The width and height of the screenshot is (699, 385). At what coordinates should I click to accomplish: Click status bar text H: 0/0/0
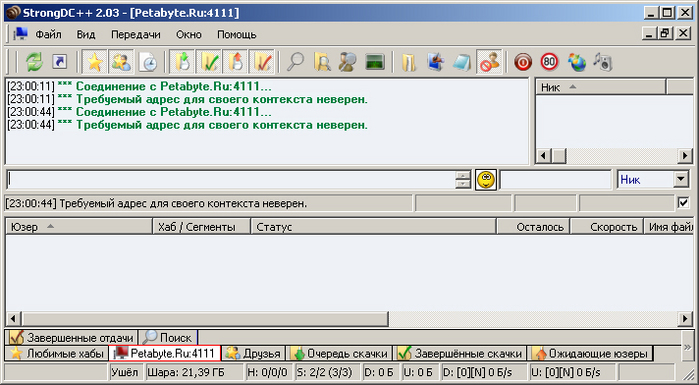pos(267,372)
